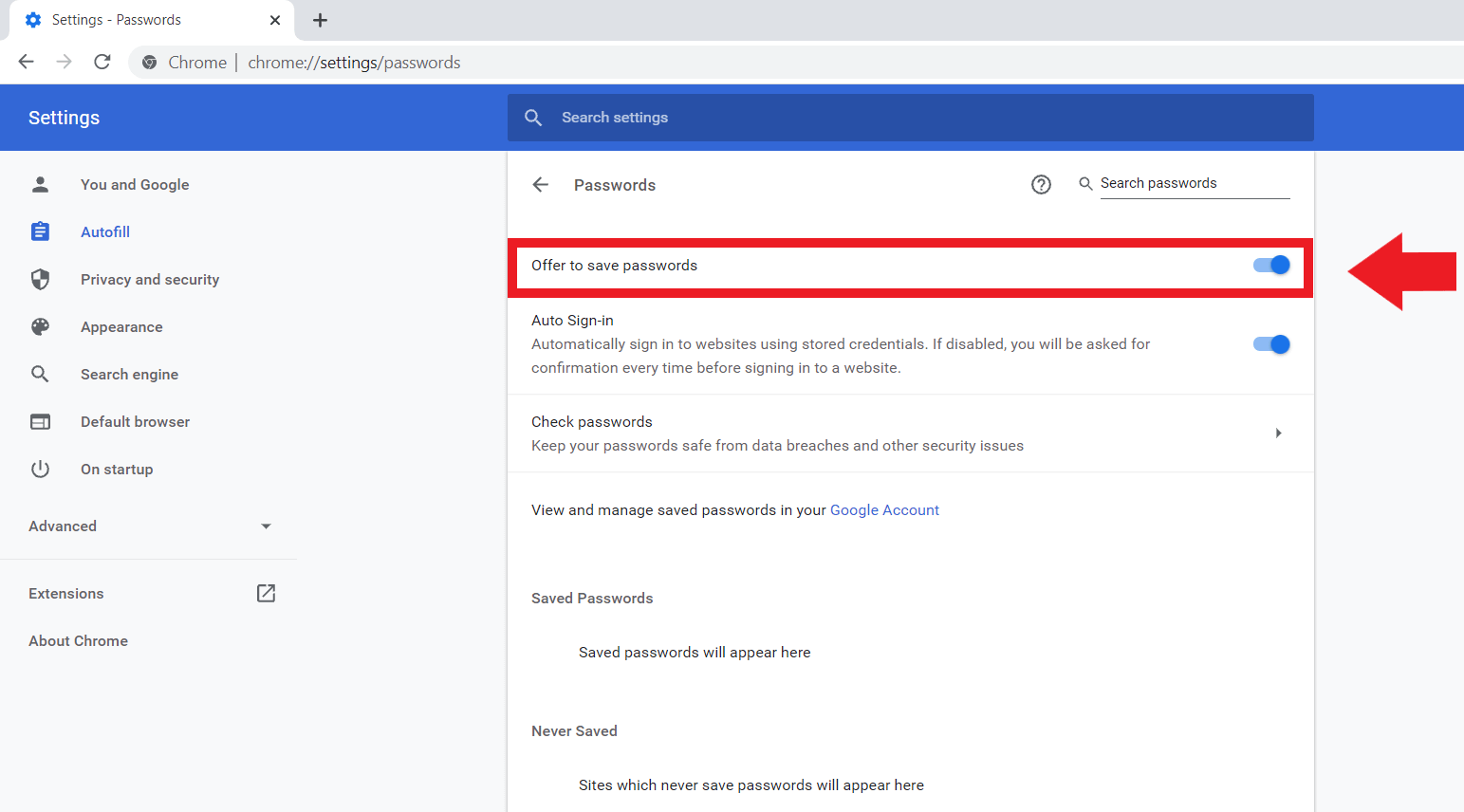Click the Appearance palette icon

(x=40, y=326)
